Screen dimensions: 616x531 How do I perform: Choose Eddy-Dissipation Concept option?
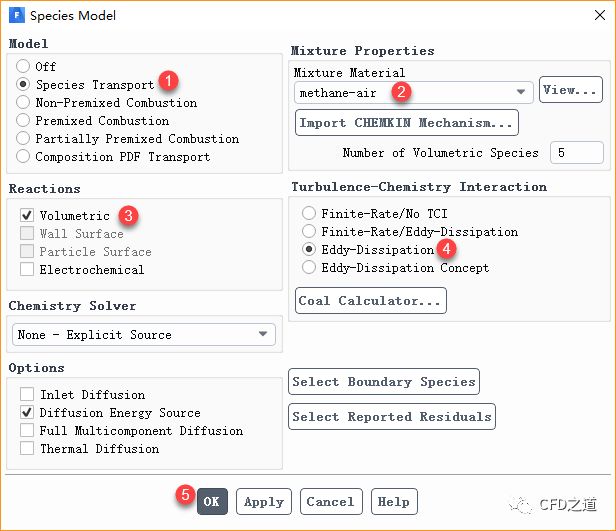tap(310, 268)
